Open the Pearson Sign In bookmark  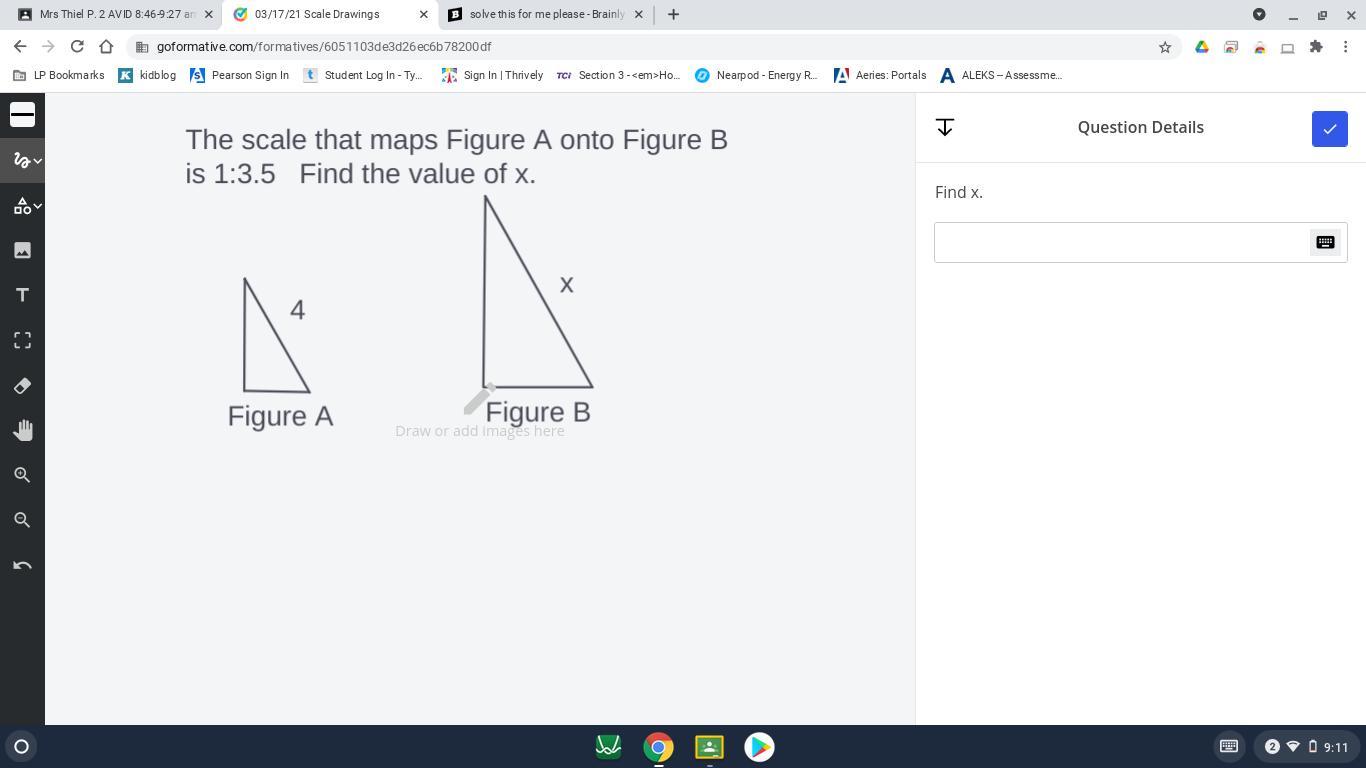pyautogui.click(x=239, y=75)
